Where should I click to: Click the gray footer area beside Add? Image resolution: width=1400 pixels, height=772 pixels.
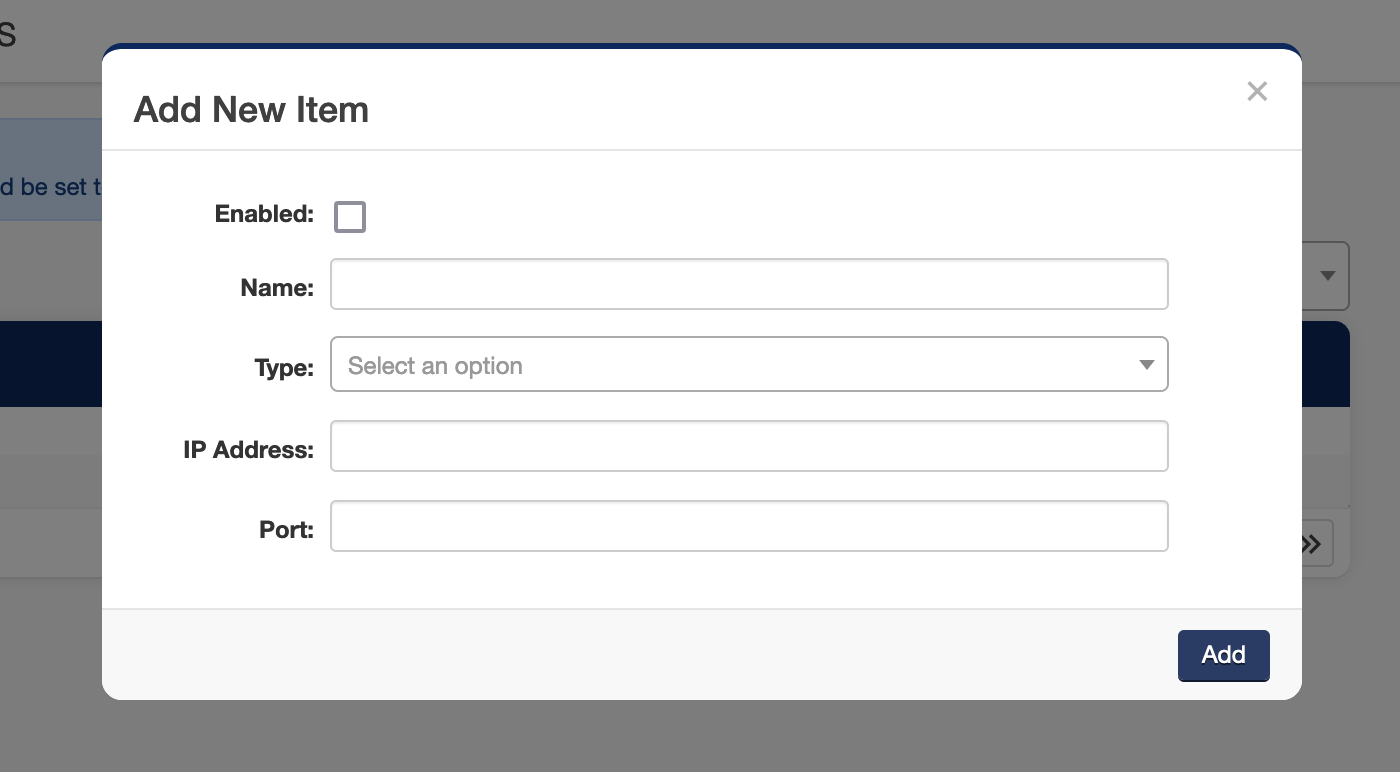pyautogui.click(x=640, y=655)
